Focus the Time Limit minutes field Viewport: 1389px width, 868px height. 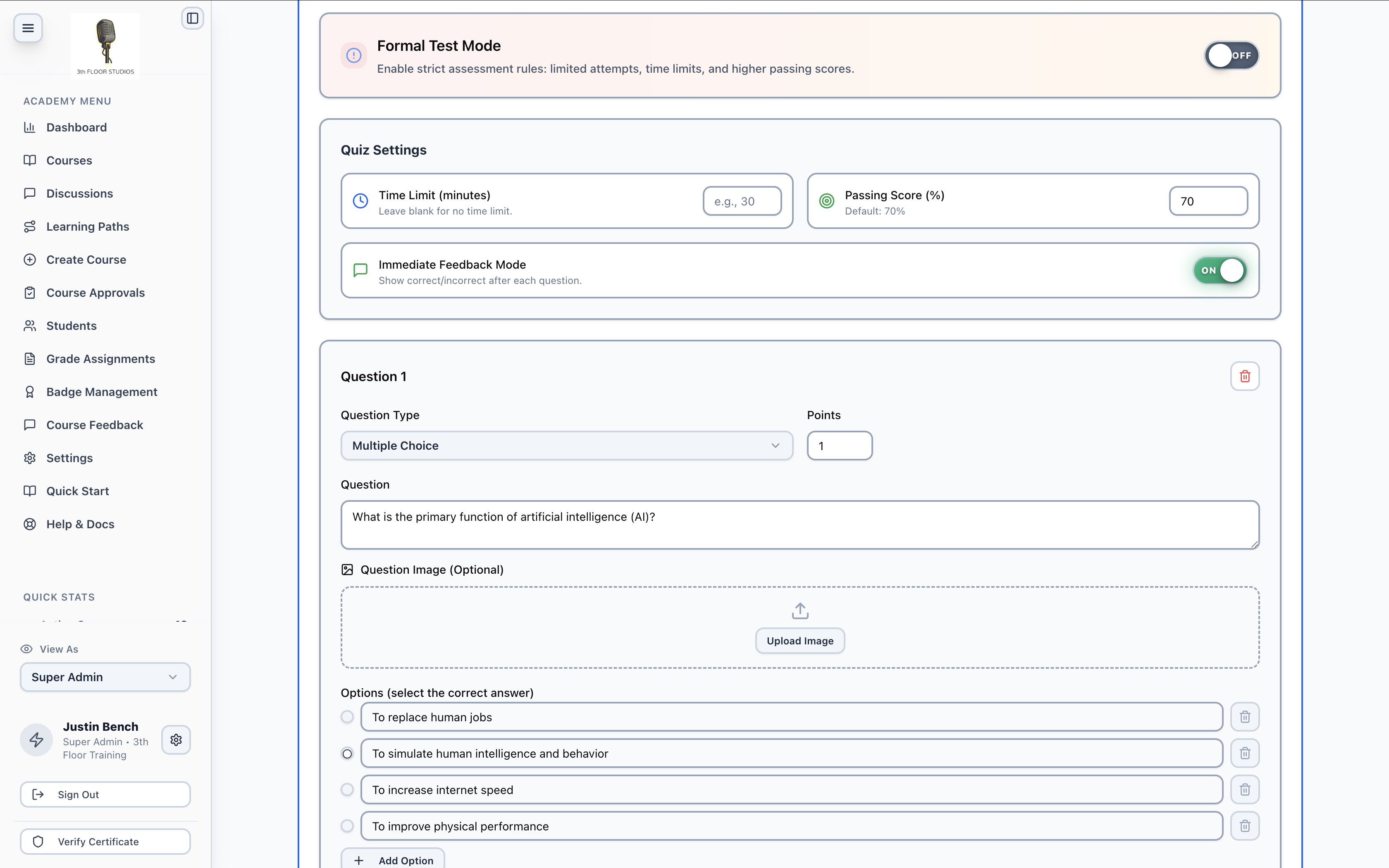742,201
